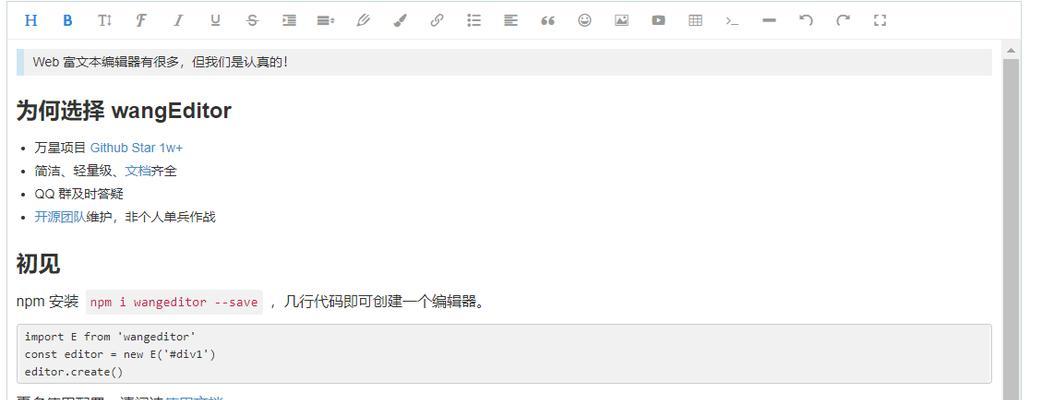This screenshot has width=1054, height=400.
Task: Open the bullet list menu
Action: (474, 20)
